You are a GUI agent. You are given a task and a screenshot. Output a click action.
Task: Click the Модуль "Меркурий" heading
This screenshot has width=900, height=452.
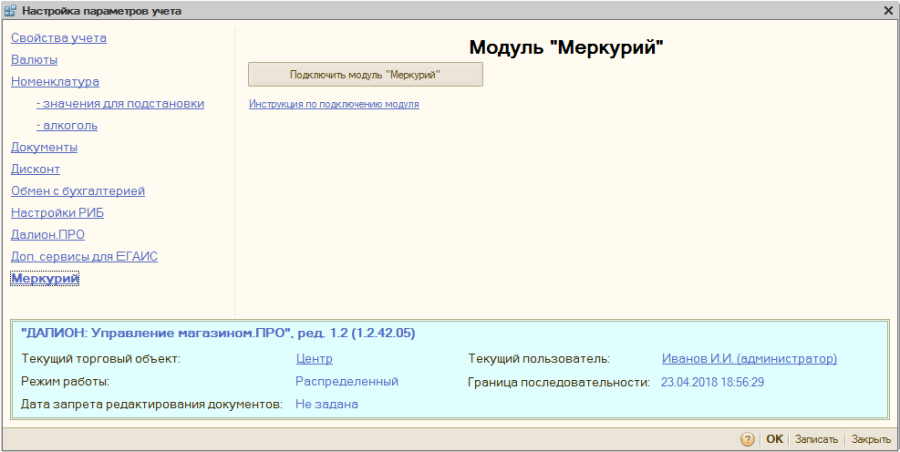click(x=566, y=48)
